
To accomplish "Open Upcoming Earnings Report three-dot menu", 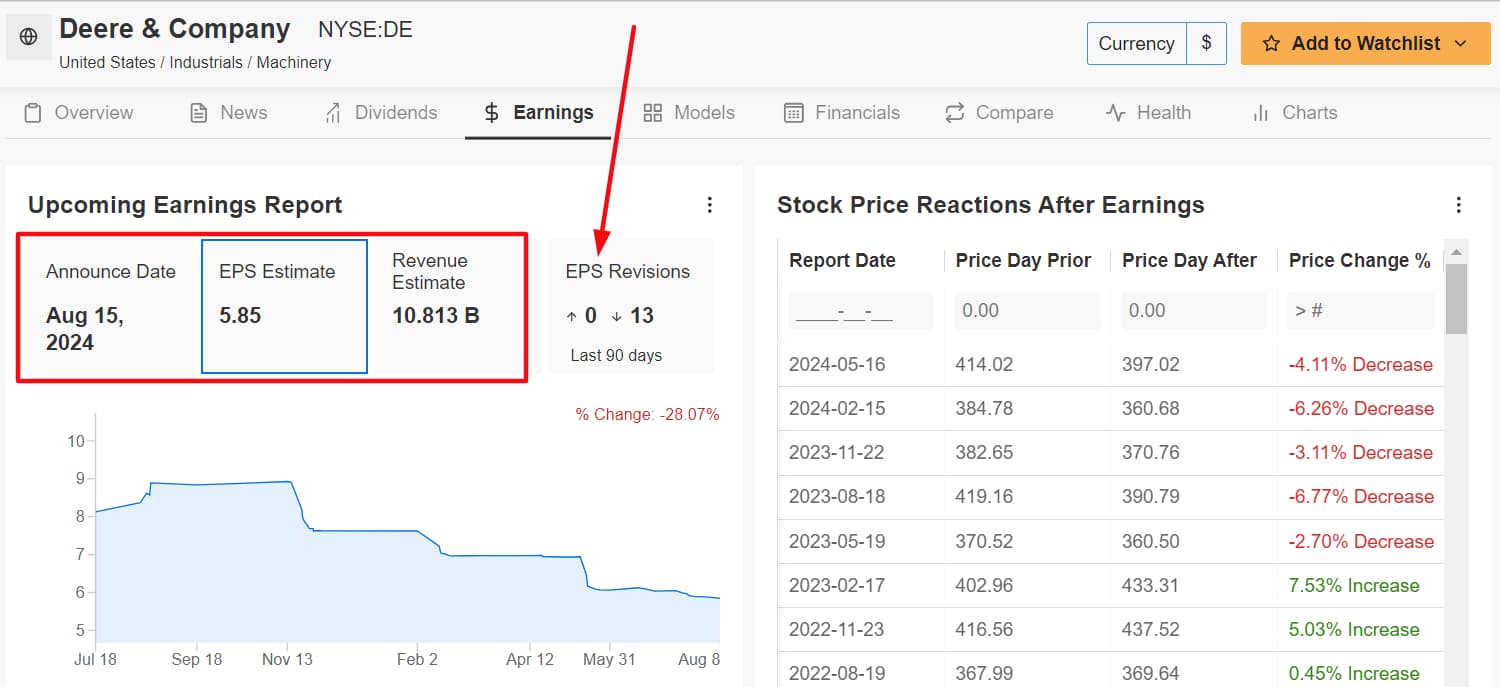I will 710,205.
